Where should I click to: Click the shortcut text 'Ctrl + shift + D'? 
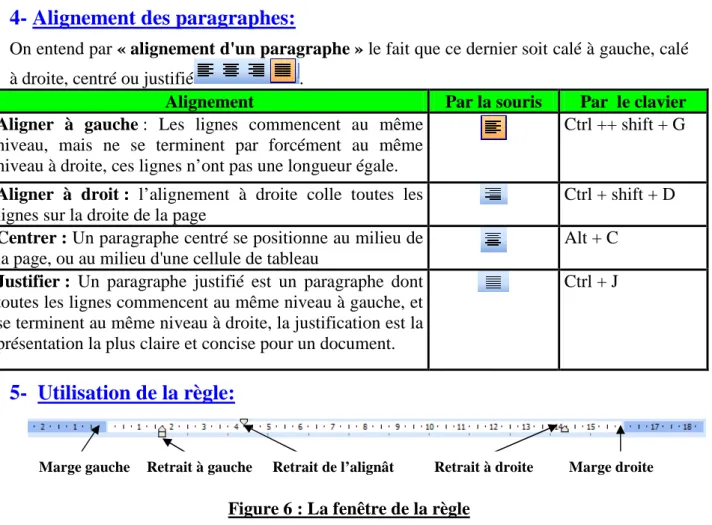point(619,194)
